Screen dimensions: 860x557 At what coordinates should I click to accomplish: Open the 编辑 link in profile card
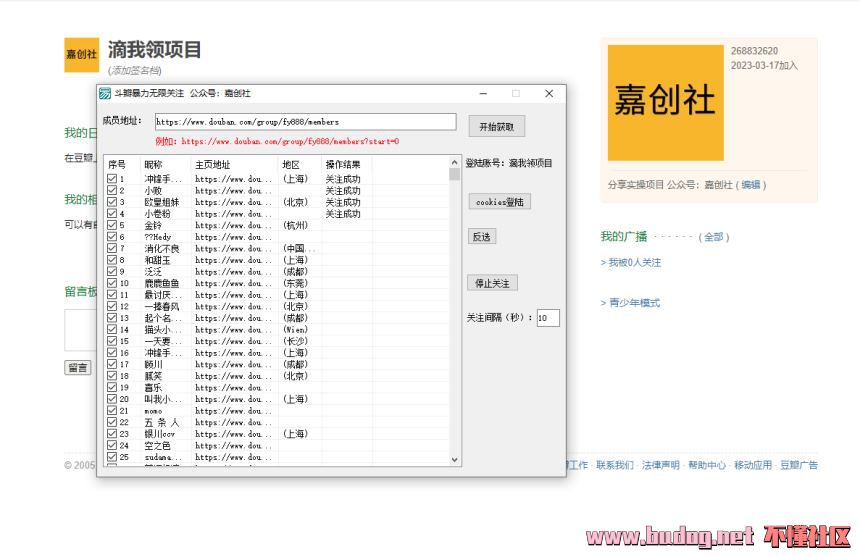751,185
